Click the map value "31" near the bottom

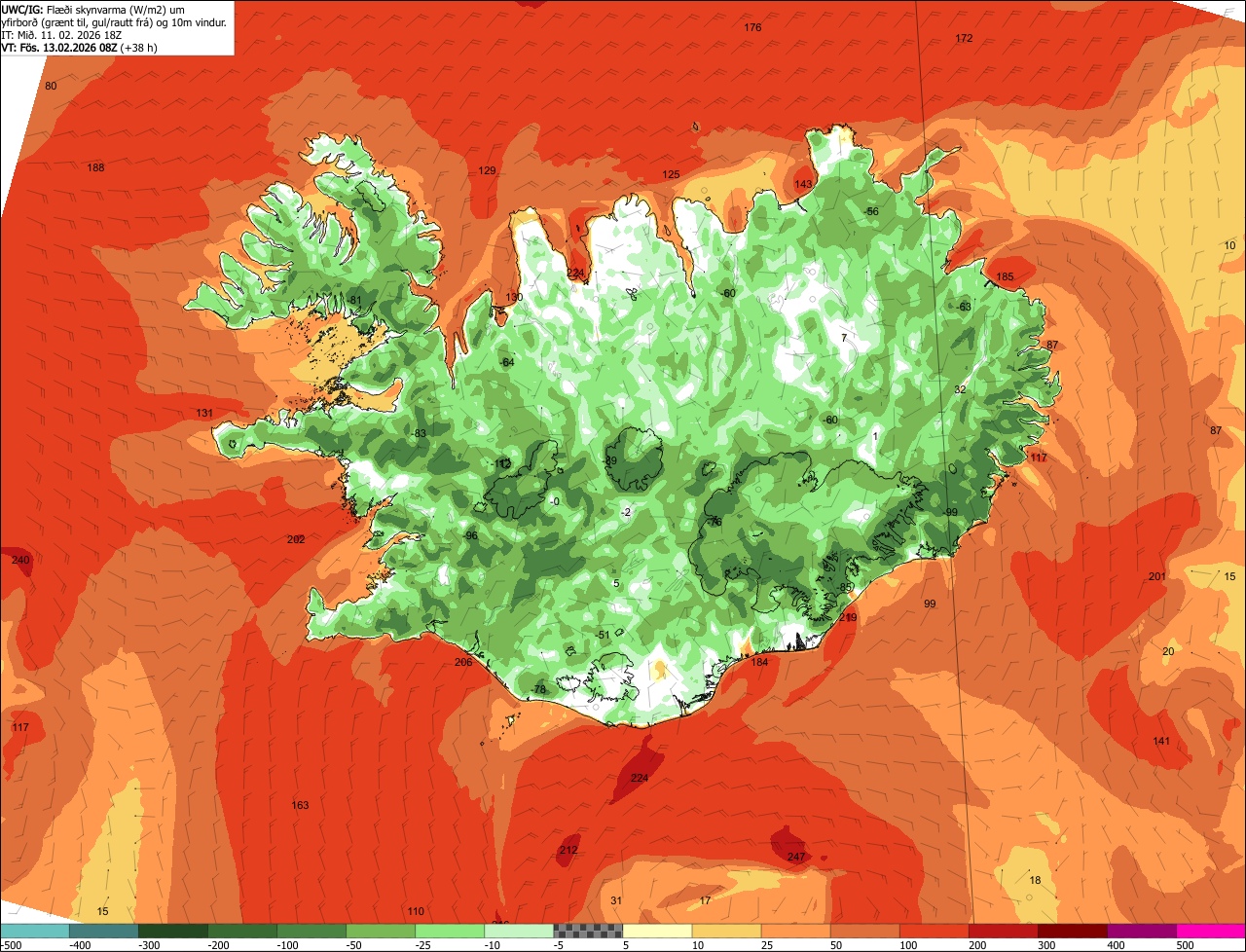(x=616, y=901)
